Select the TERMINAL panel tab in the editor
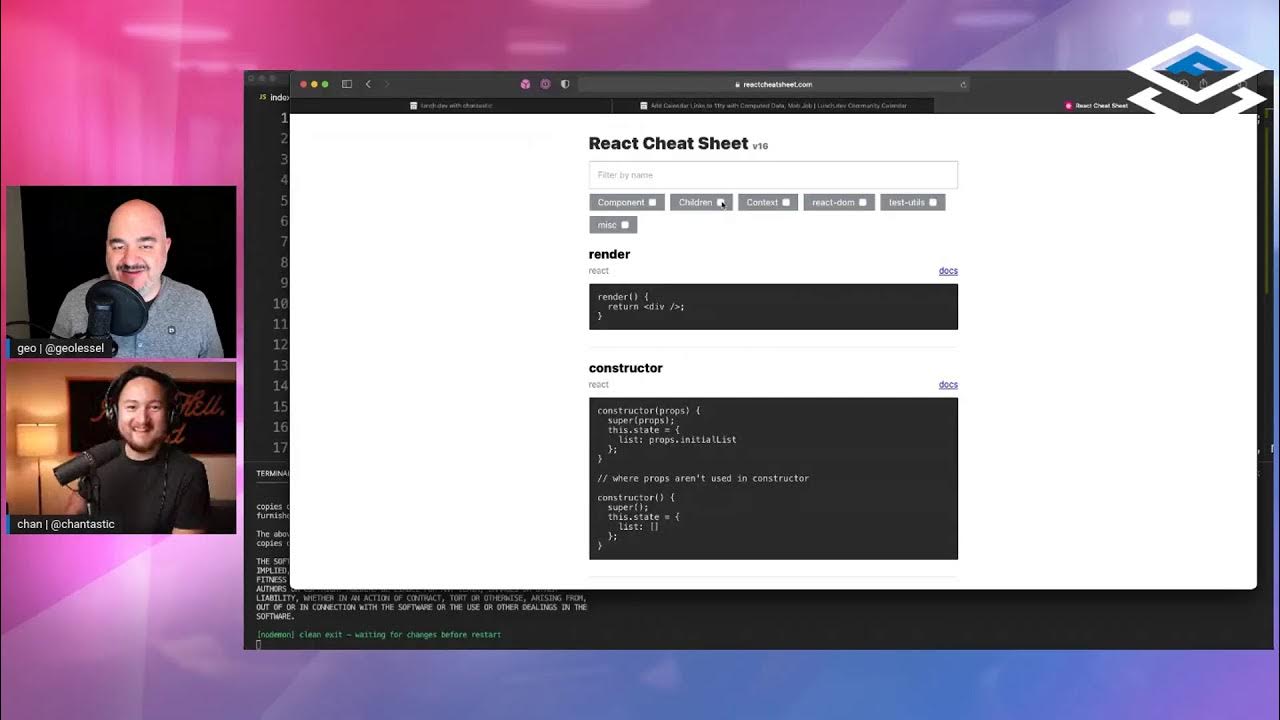Viewport: 1280px width, 720px height. pyautogui.click(x=273, y=473)
